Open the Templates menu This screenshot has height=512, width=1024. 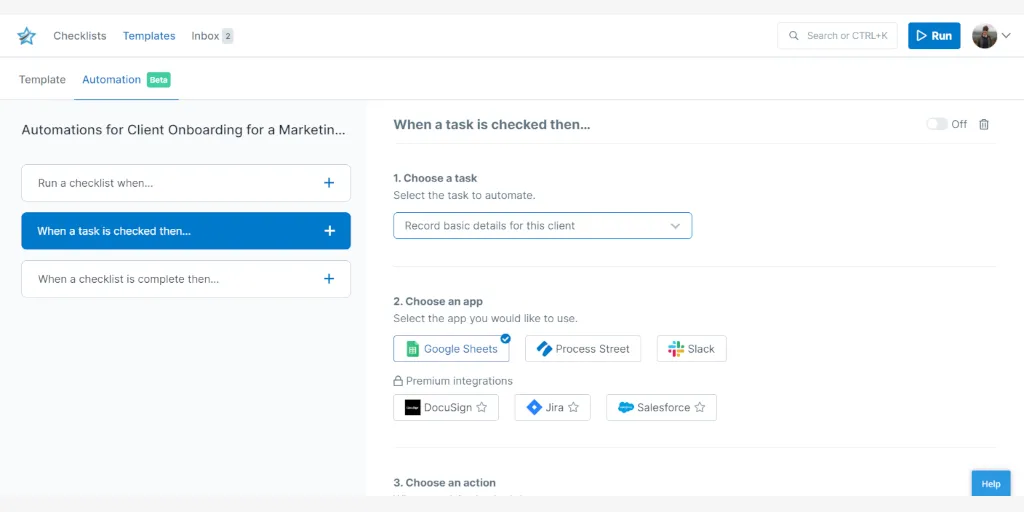point(149,36)
